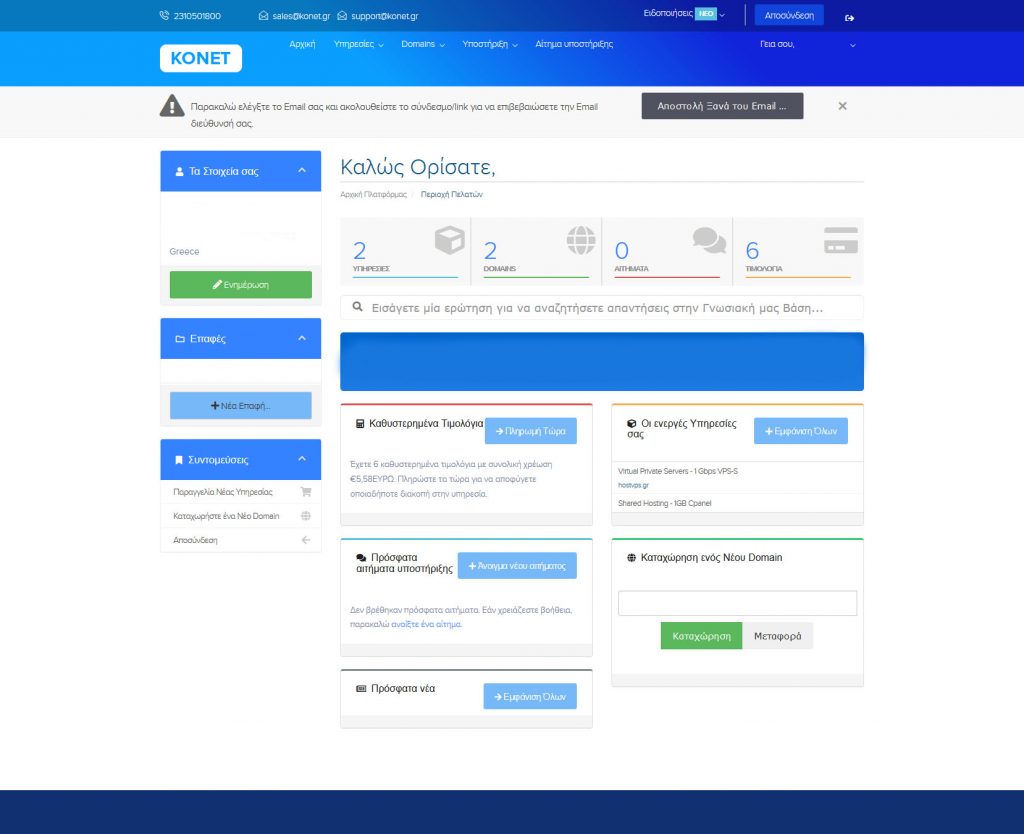The width and height of the screenshot is (1024, 834).
Task: Open the Domains navigation menu
Action: (x=423, y=45)
